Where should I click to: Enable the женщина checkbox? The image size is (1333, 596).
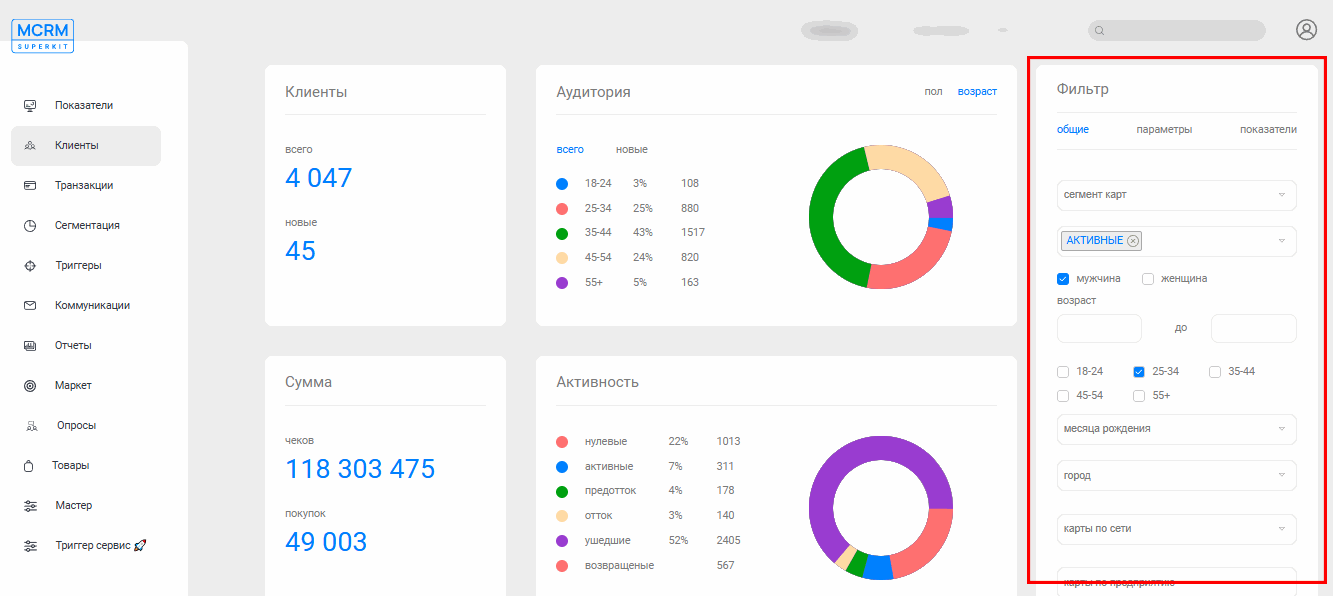coord(1148,279)
